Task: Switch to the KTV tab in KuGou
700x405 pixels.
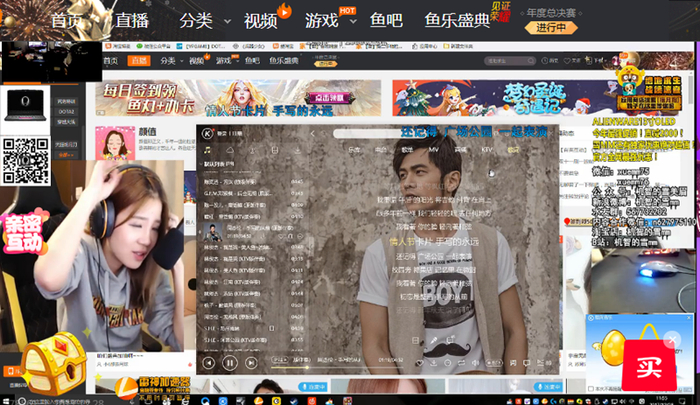Action: [x=487, y=150]
